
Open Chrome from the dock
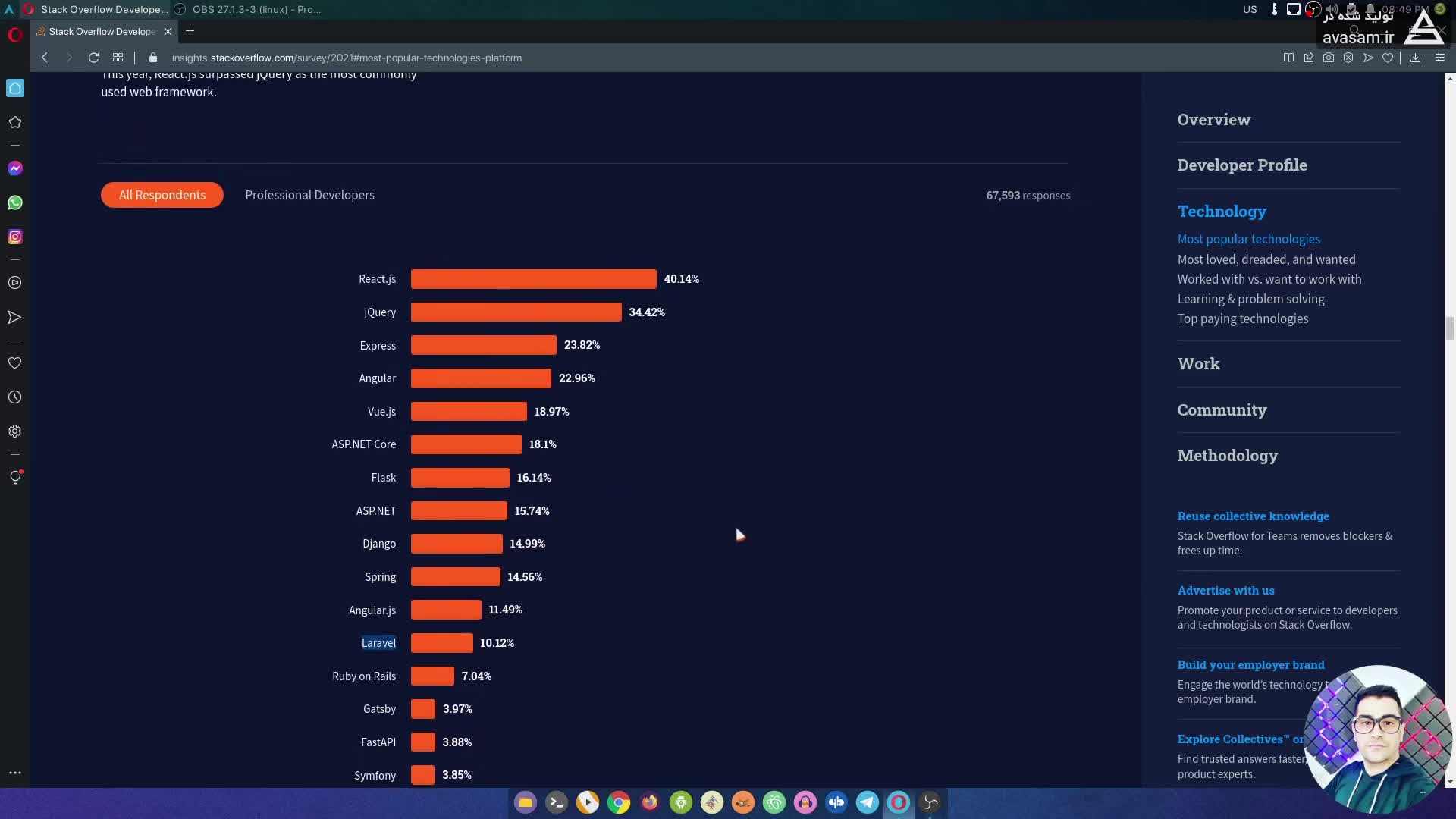[619, 802]
